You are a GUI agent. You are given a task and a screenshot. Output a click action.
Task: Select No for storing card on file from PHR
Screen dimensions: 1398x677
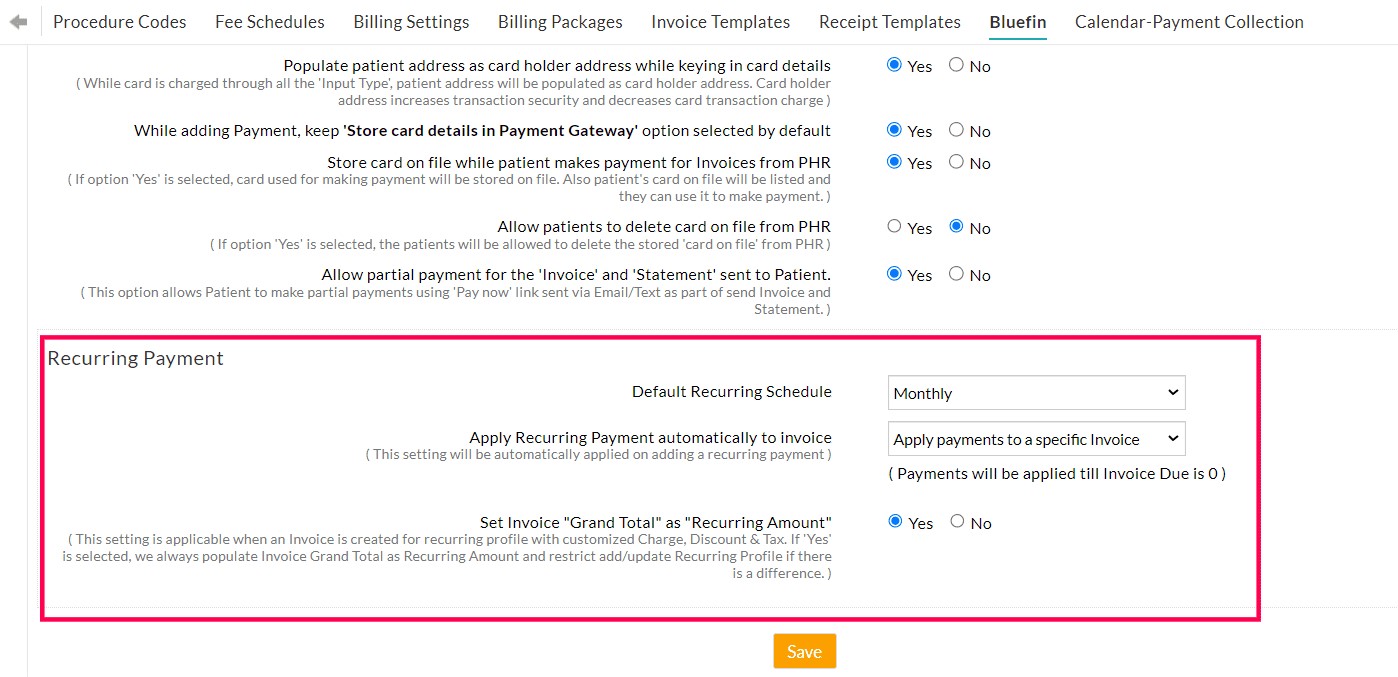pos(955,161)
